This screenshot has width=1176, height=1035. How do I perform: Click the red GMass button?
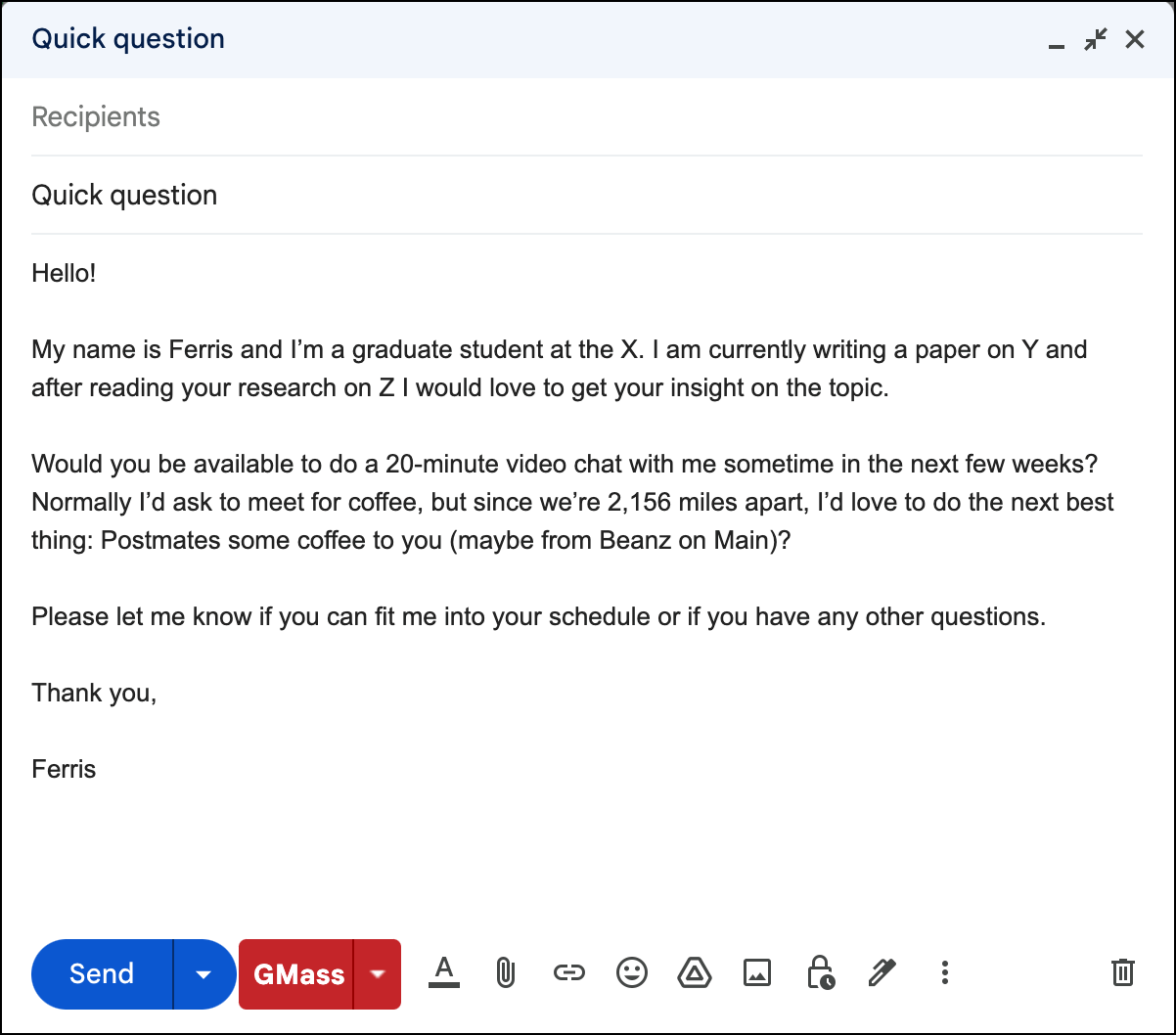click(x=296, y=974)
